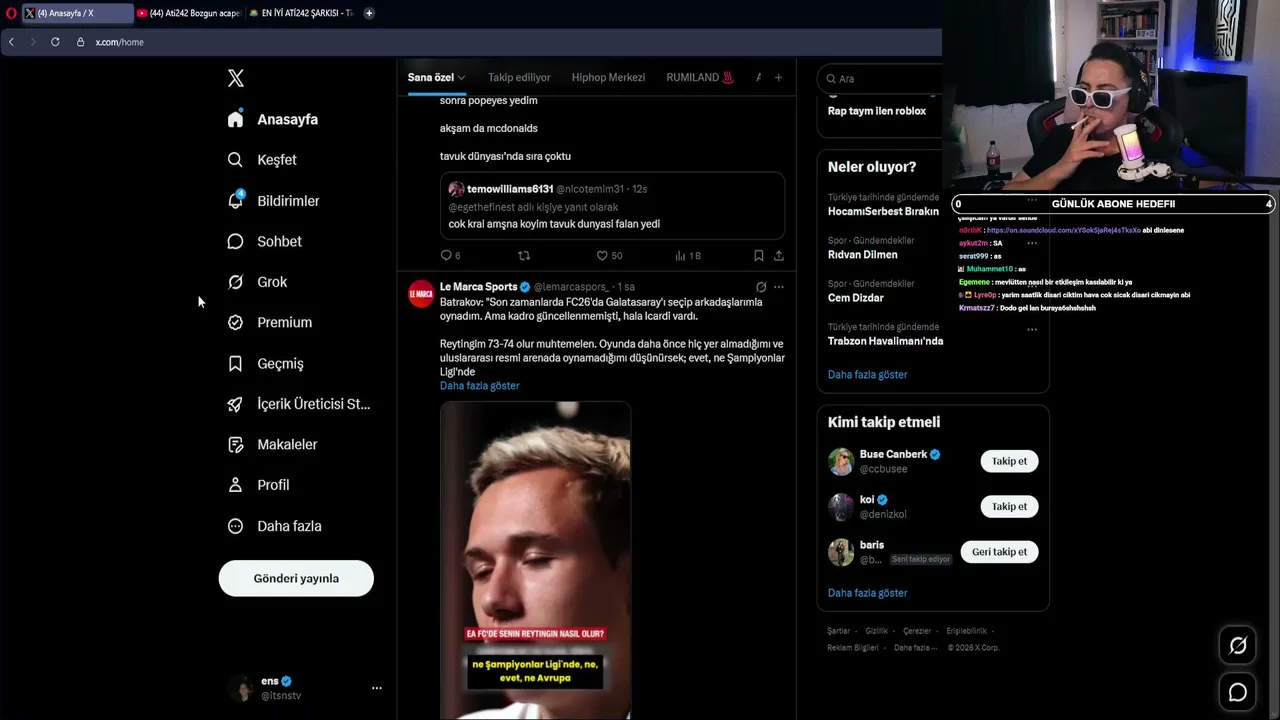Image resolution: width=1280 pixels, height=720 pixels.
Task: Open account switcher menu for ens
Action: [377, 688]
